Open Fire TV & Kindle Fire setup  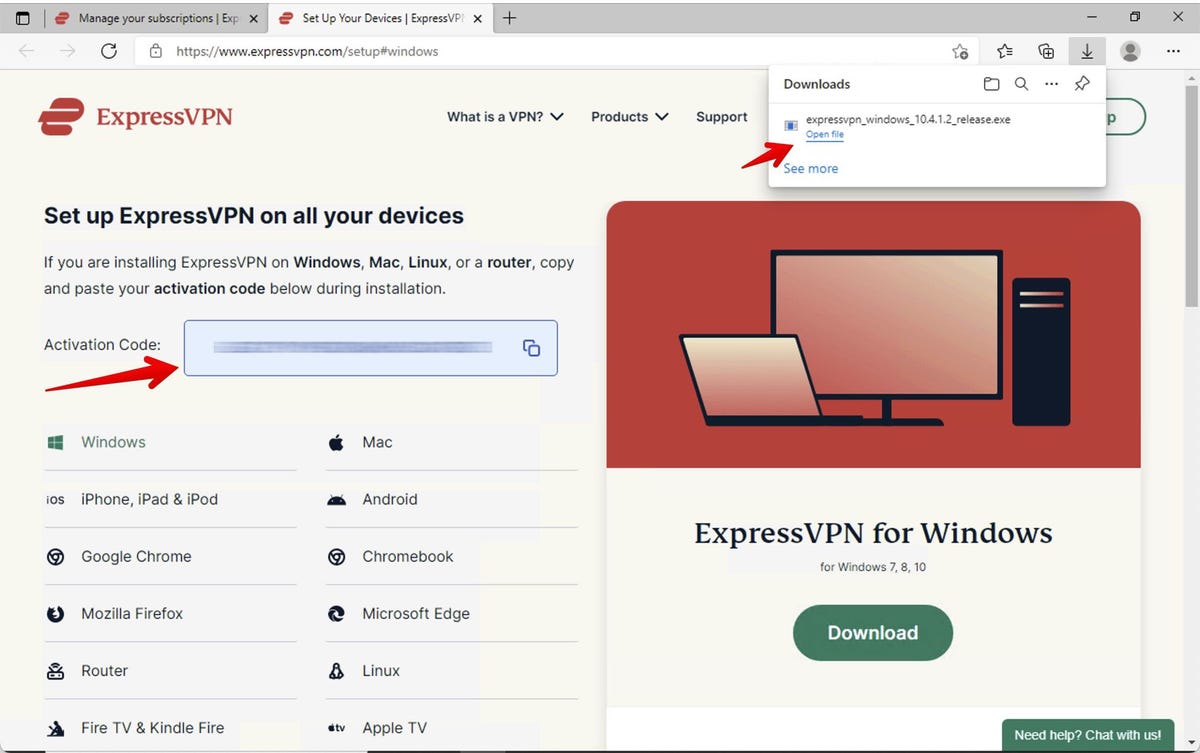[170, 727]
